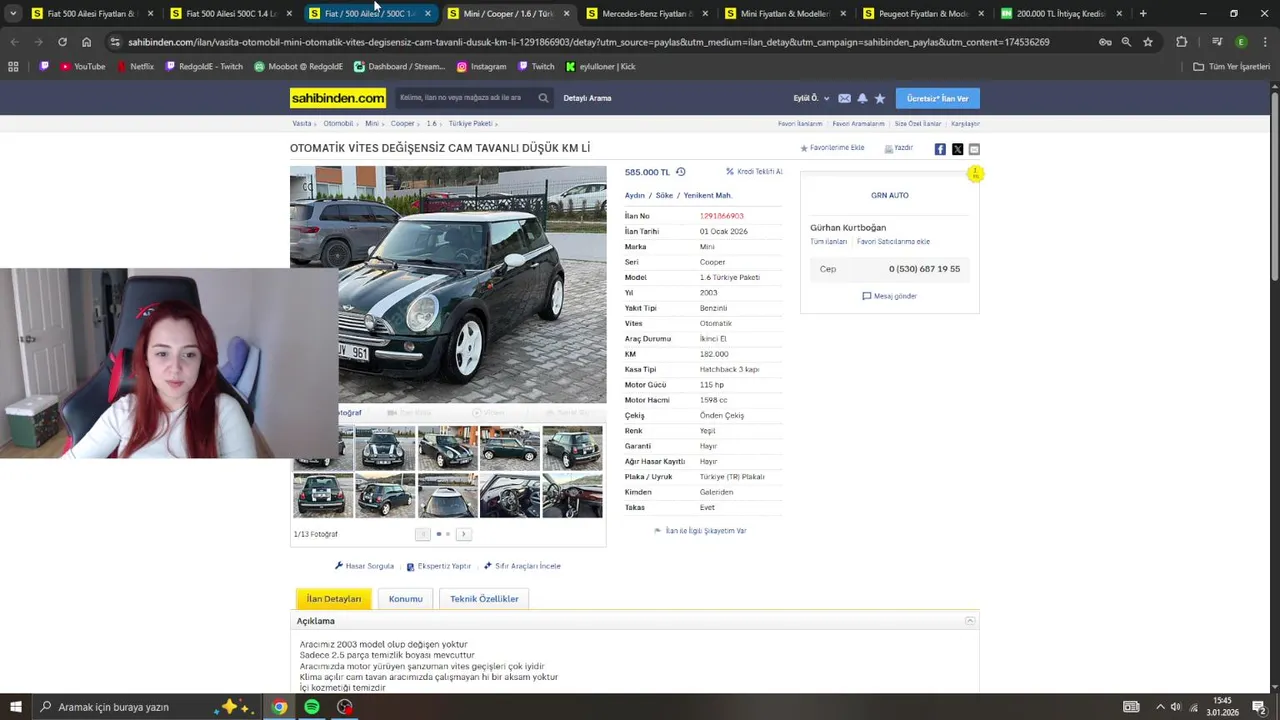Open messages envelope icon in header
1280x720 pixels.
pyautogui.click(x=844, y=98)
